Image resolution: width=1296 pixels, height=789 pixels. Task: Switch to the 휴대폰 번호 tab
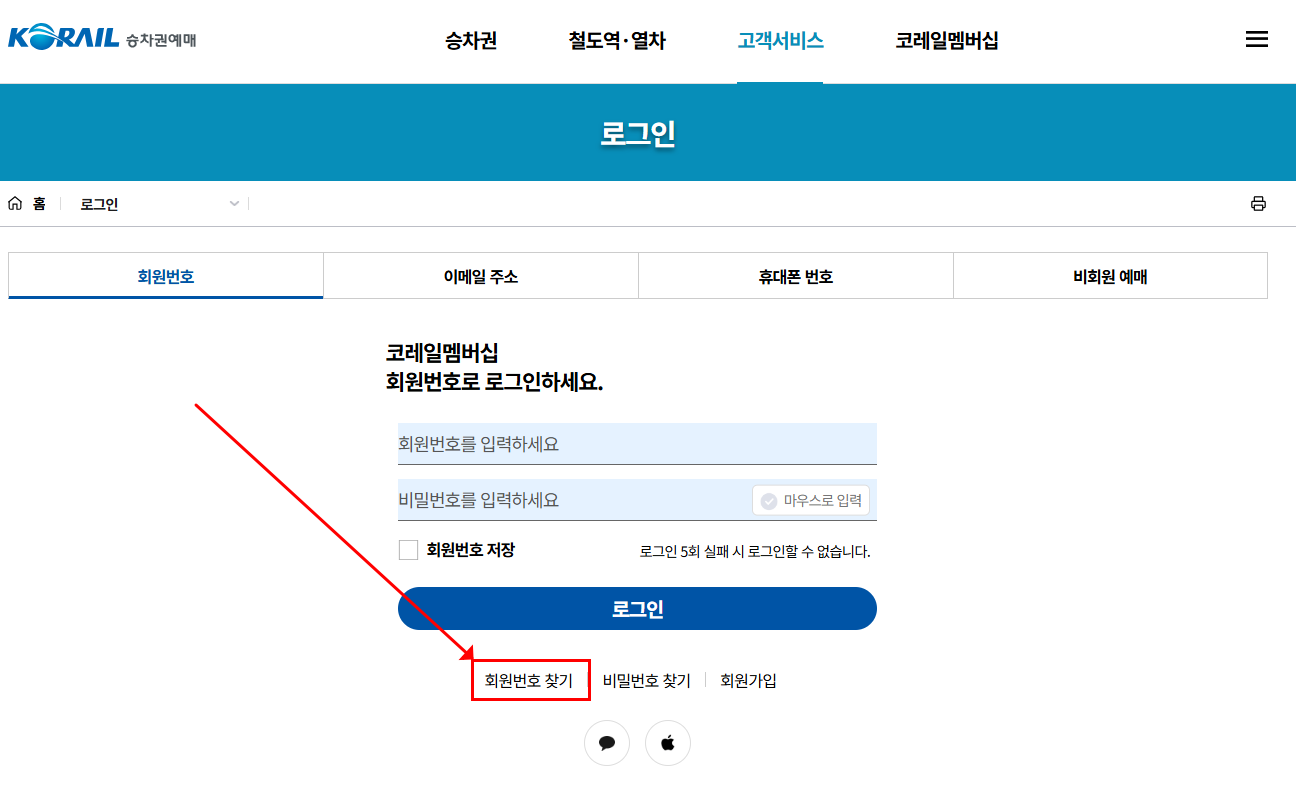pyautogui.click(x=796, y=275)
